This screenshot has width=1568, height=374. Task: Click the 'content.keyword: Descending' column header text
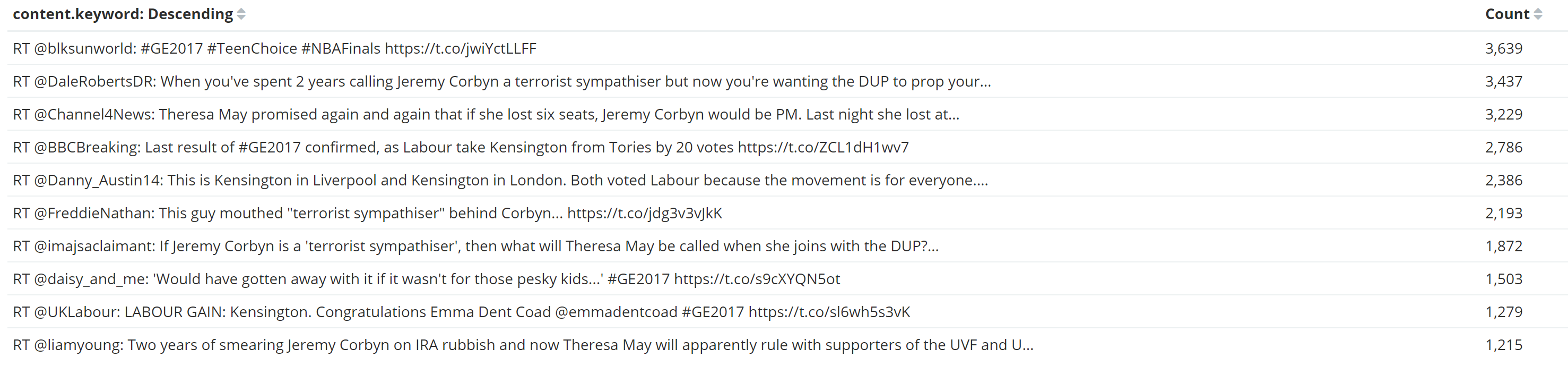123,14
